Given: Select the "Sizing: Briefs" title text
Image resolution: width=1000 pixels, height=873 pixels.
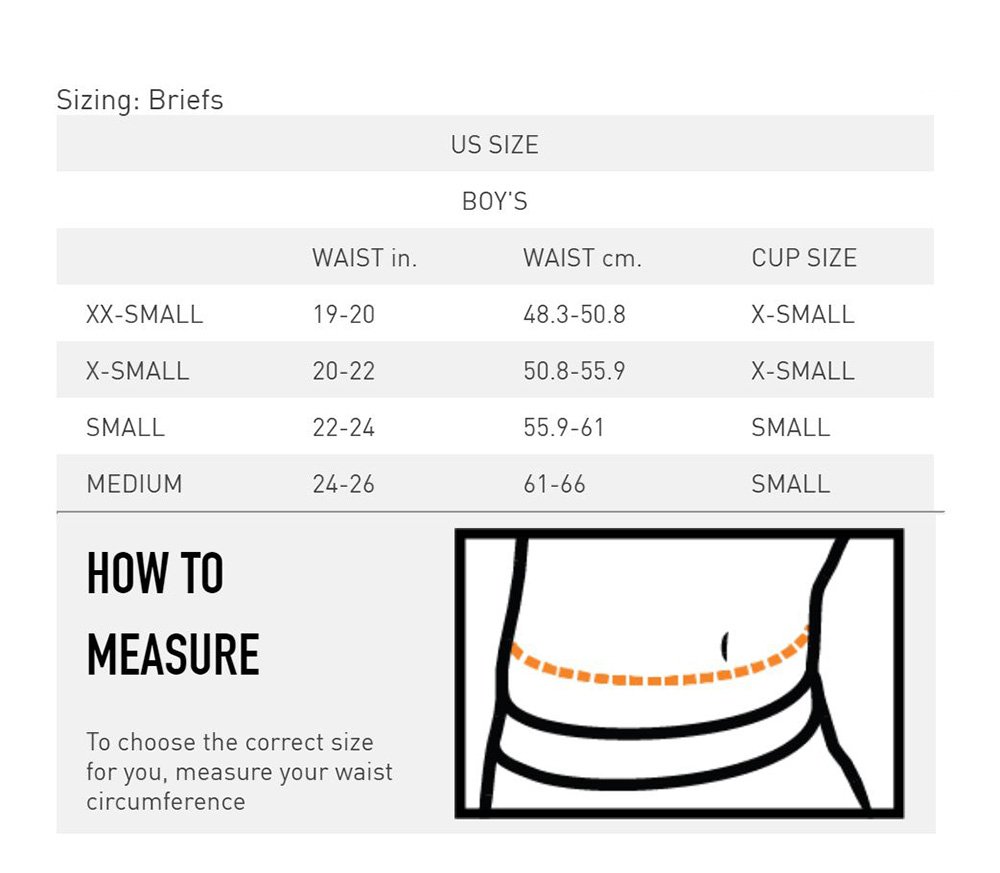Looking at the screenshot, I should coord(140,100).
